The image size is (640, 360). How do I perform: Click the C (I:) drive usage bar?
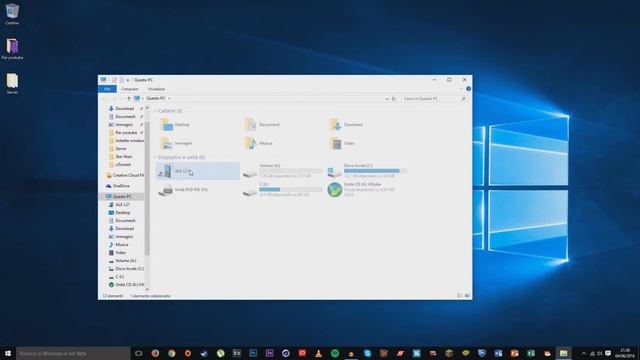[x=291, y=189]
